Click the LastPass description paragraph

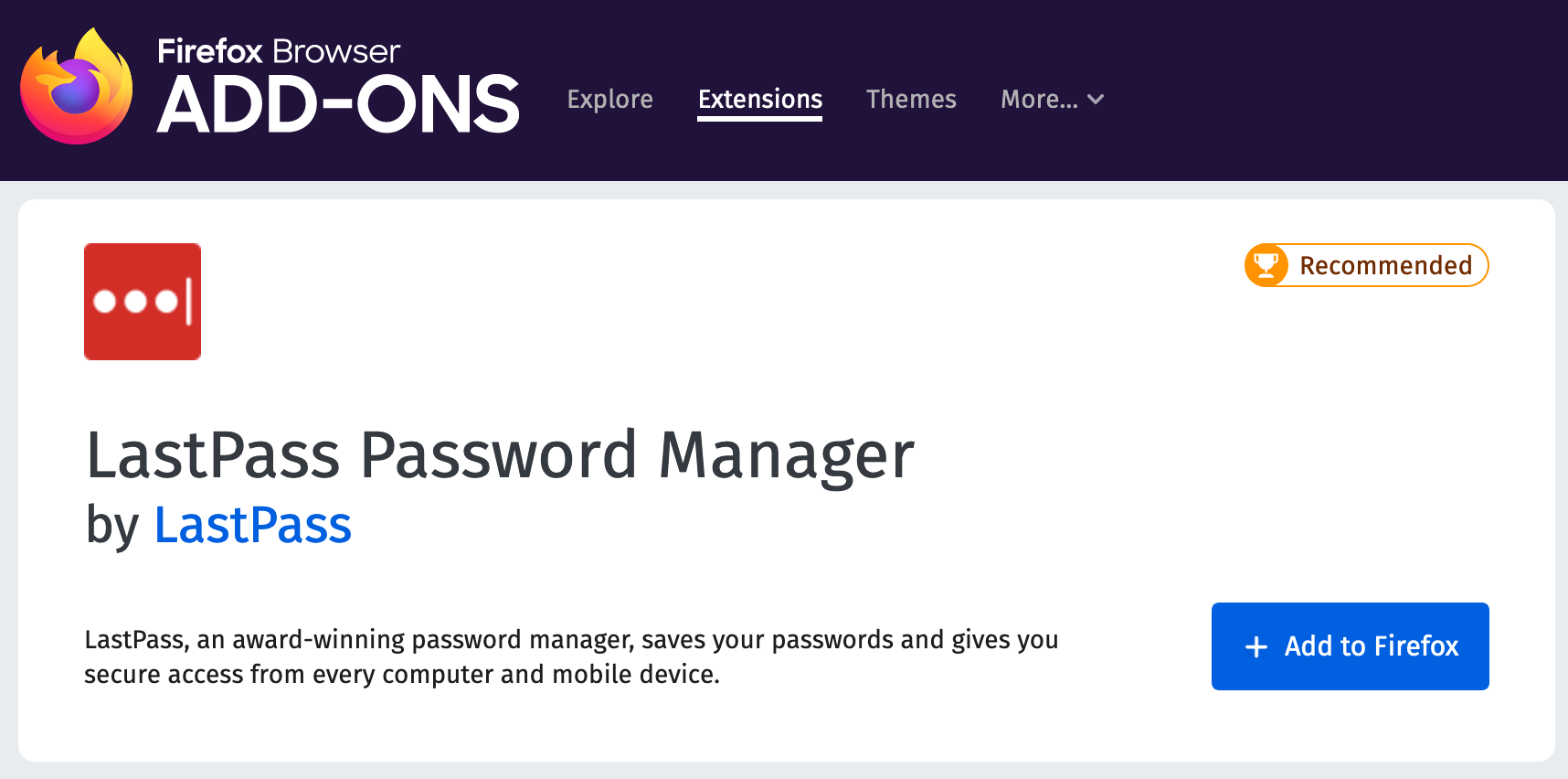571,656
